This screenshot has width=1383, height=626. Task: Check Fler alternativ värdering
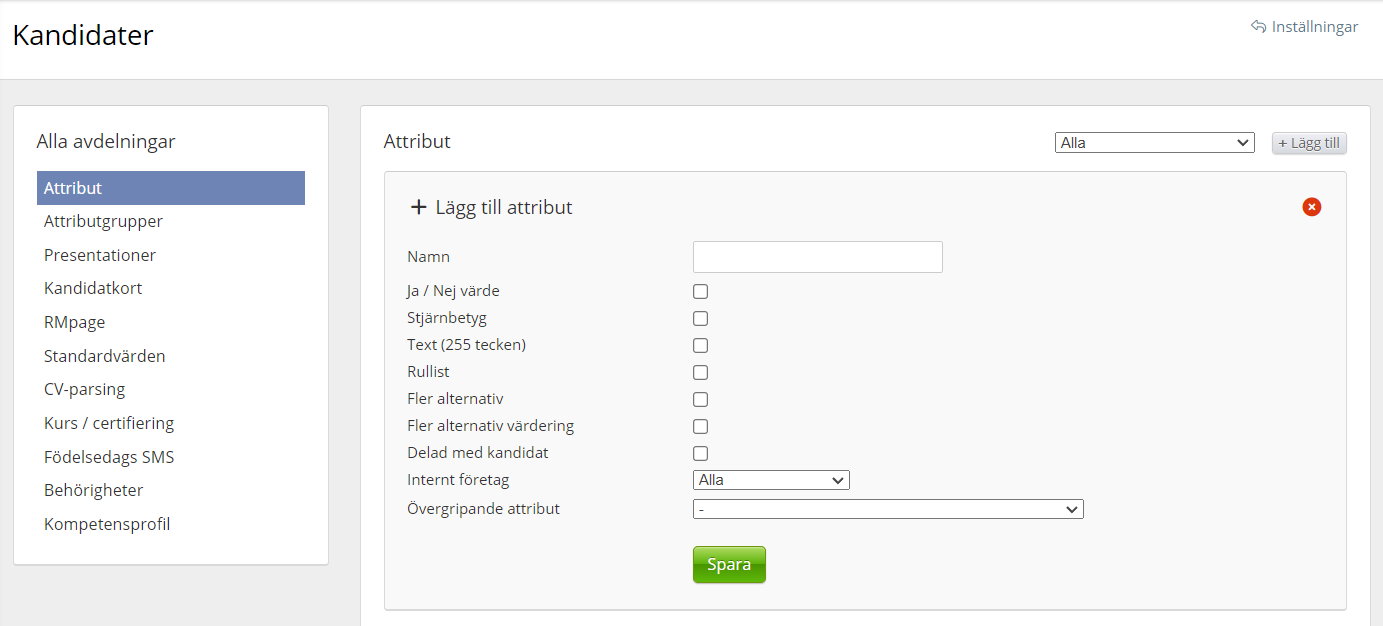click(x=701, y=427)
